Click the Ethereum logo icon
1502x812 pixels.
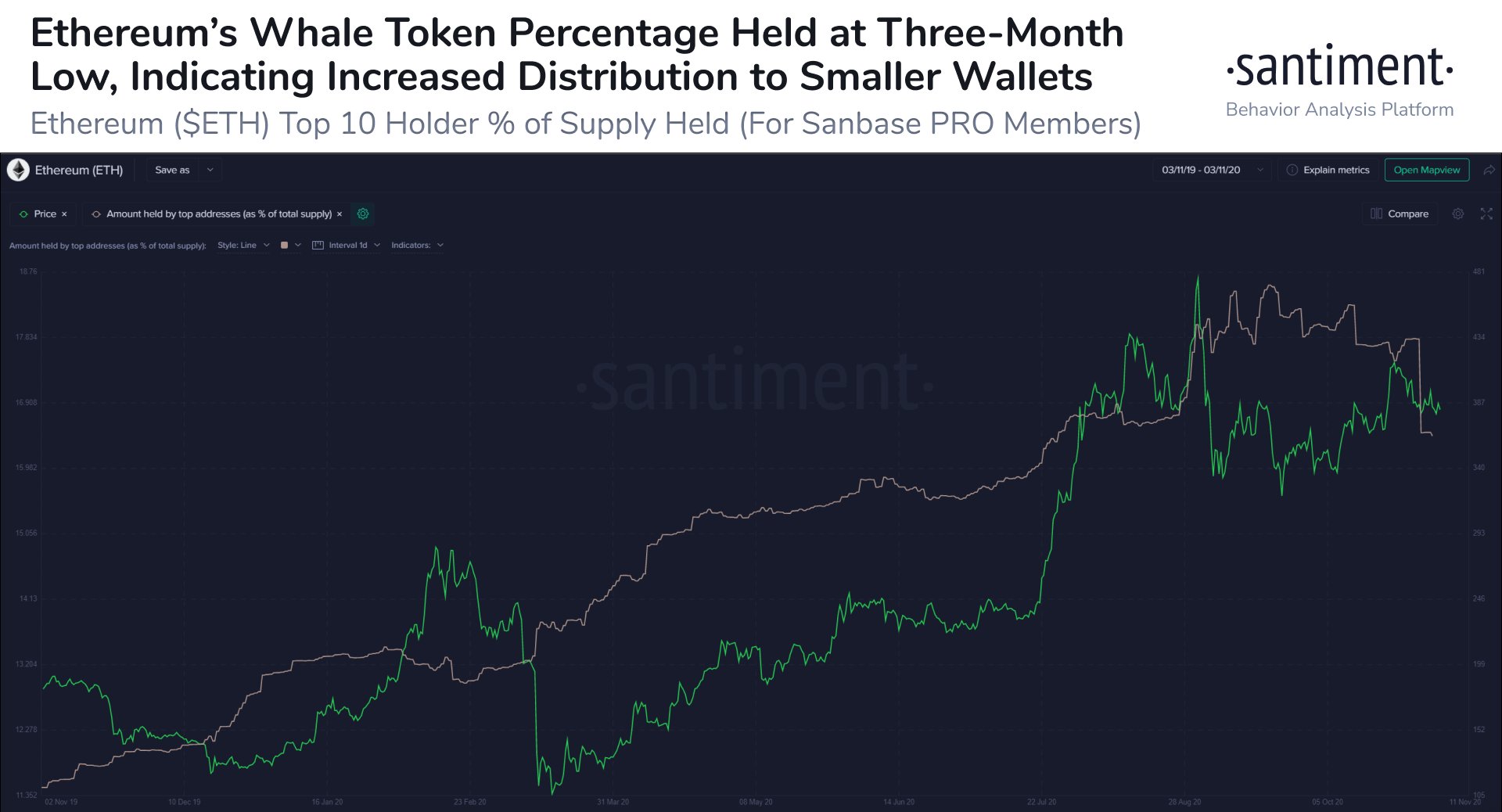click(18, 170)
